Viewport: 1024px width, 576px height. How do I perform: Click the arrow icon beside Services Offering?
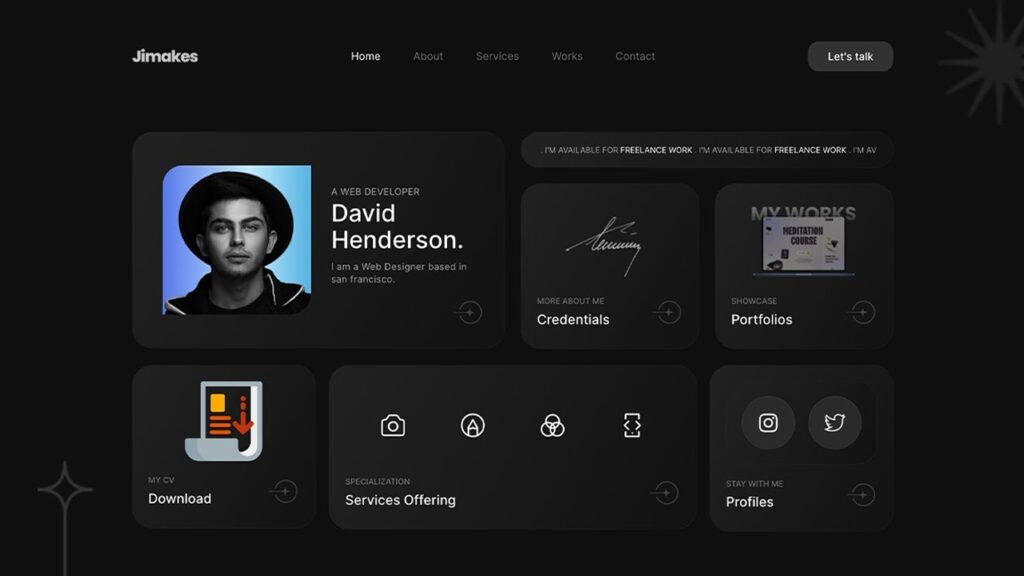(665, 493)
